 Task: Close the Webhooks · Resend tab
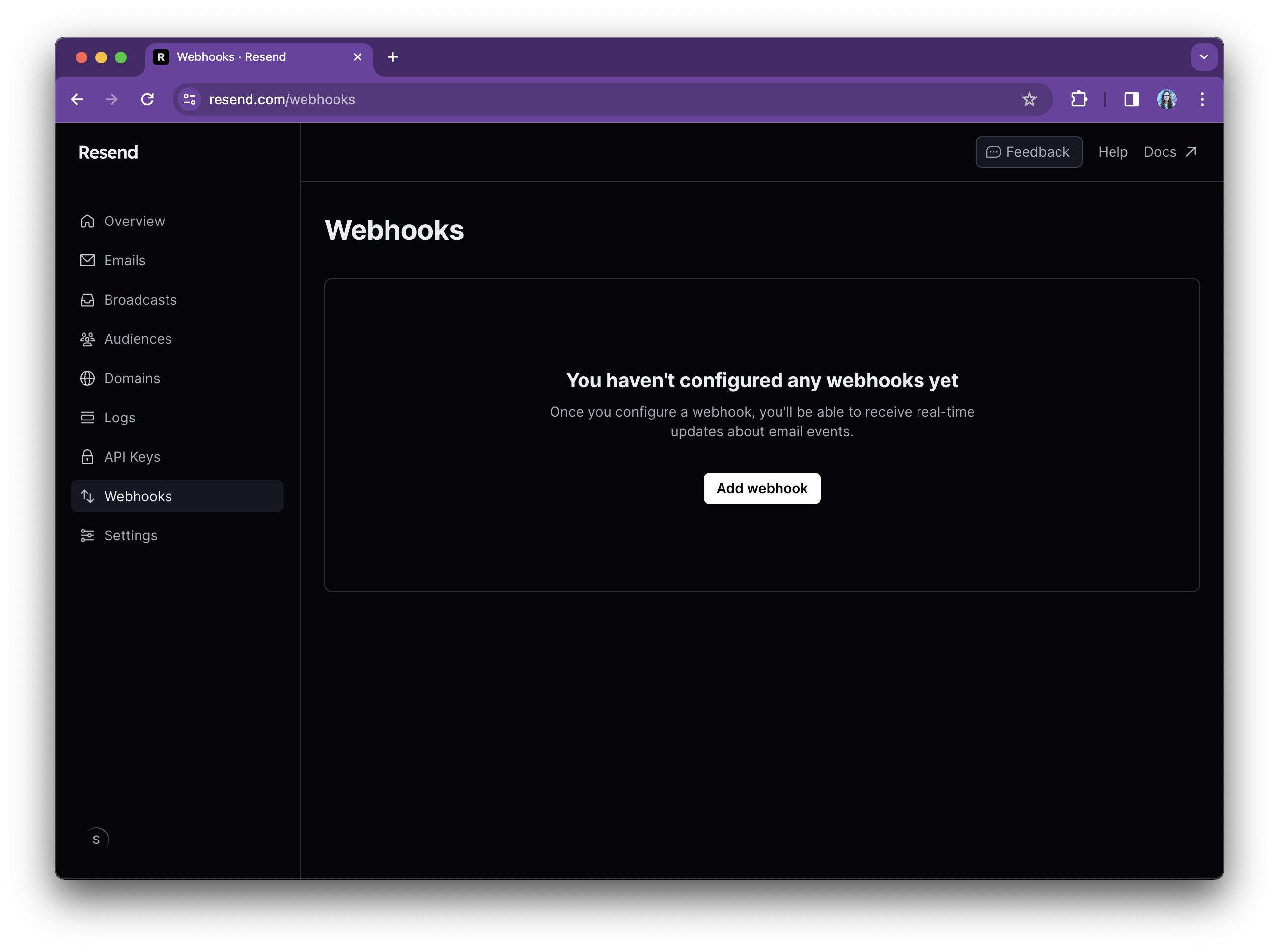tap(357, 57)
